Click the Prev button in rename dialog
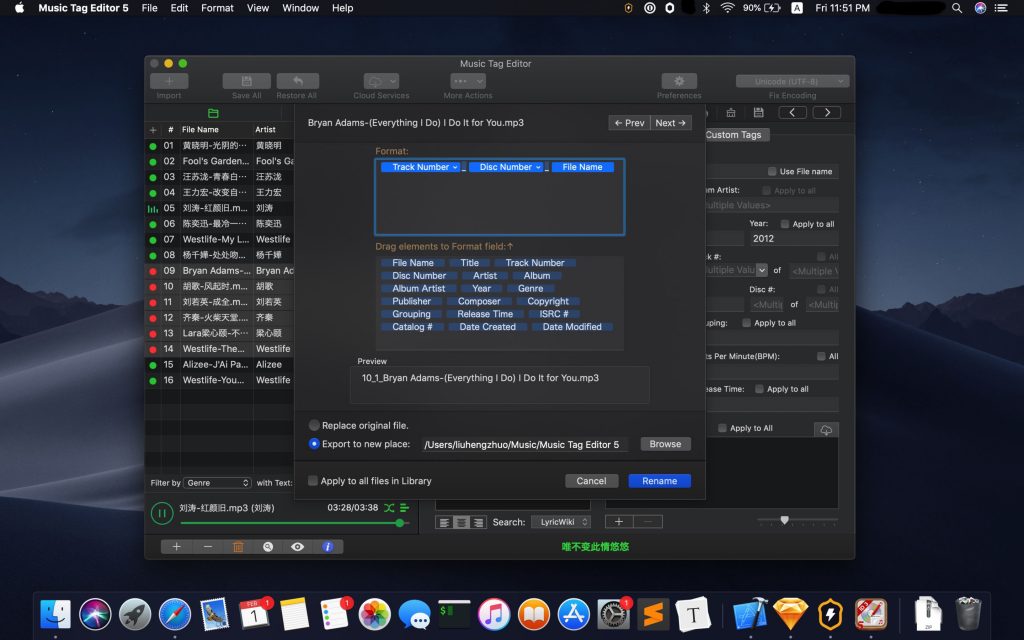 coord(629,123)
